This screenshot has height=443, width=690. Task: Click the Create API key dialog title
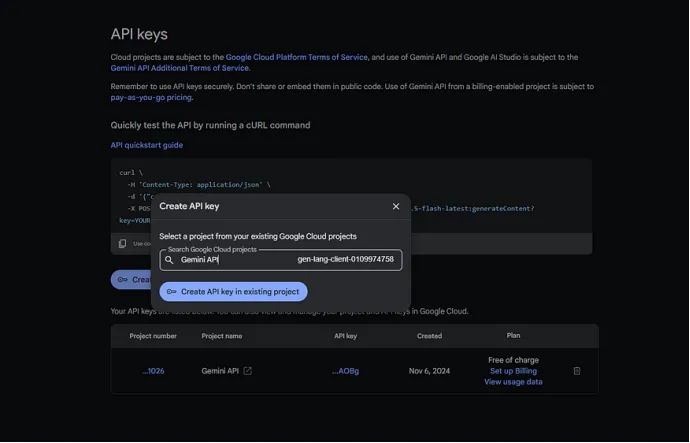tap(189, 206)
